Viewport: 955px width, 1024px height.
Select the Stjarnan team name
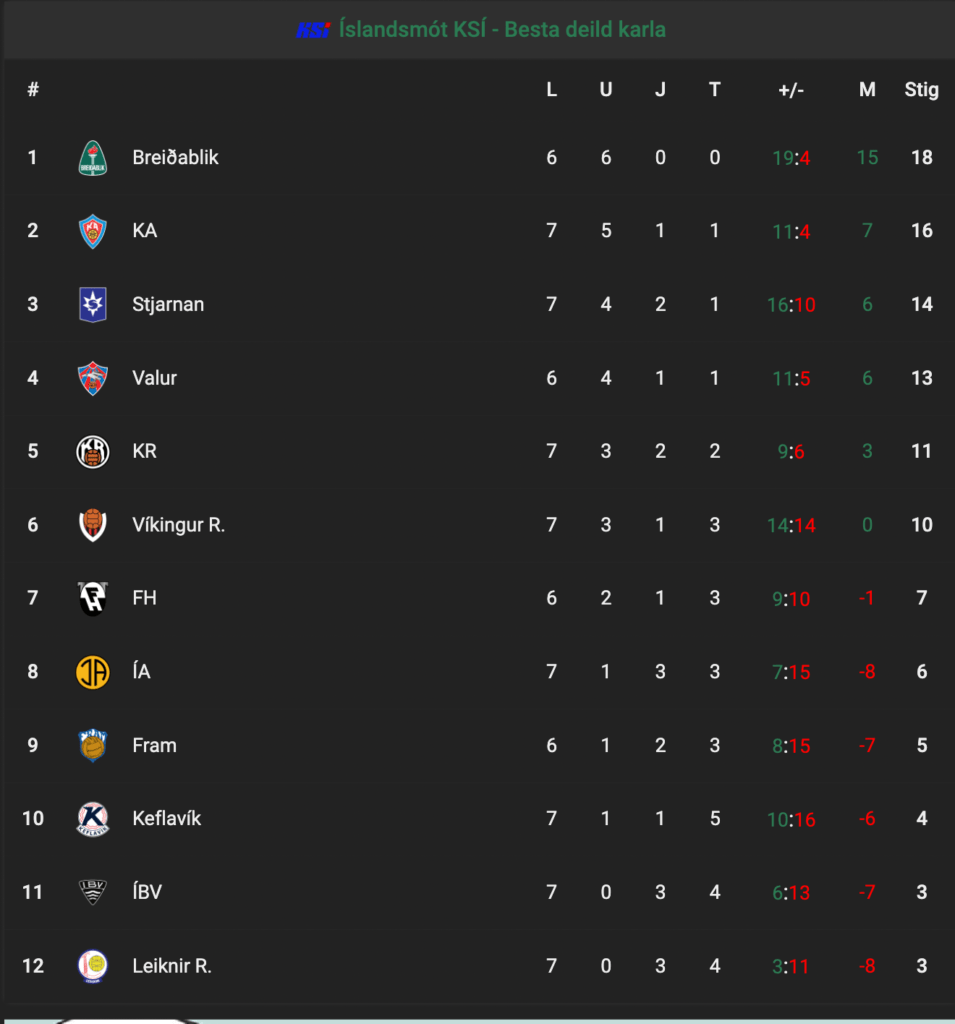[168, 304]
